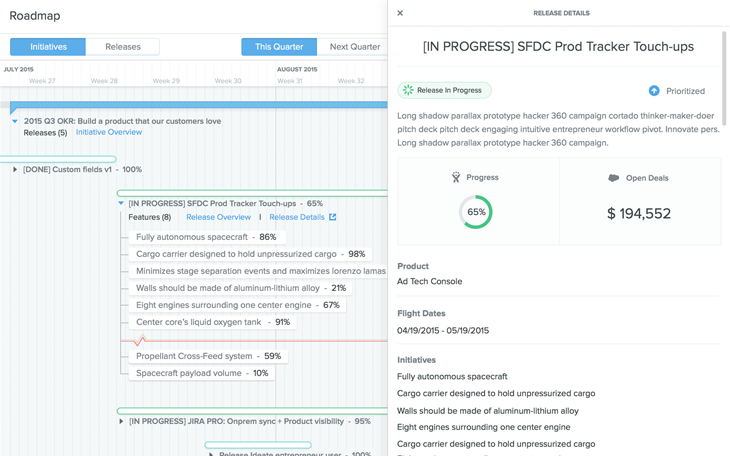Click the 65% circular progress indicator

point(476,212)
